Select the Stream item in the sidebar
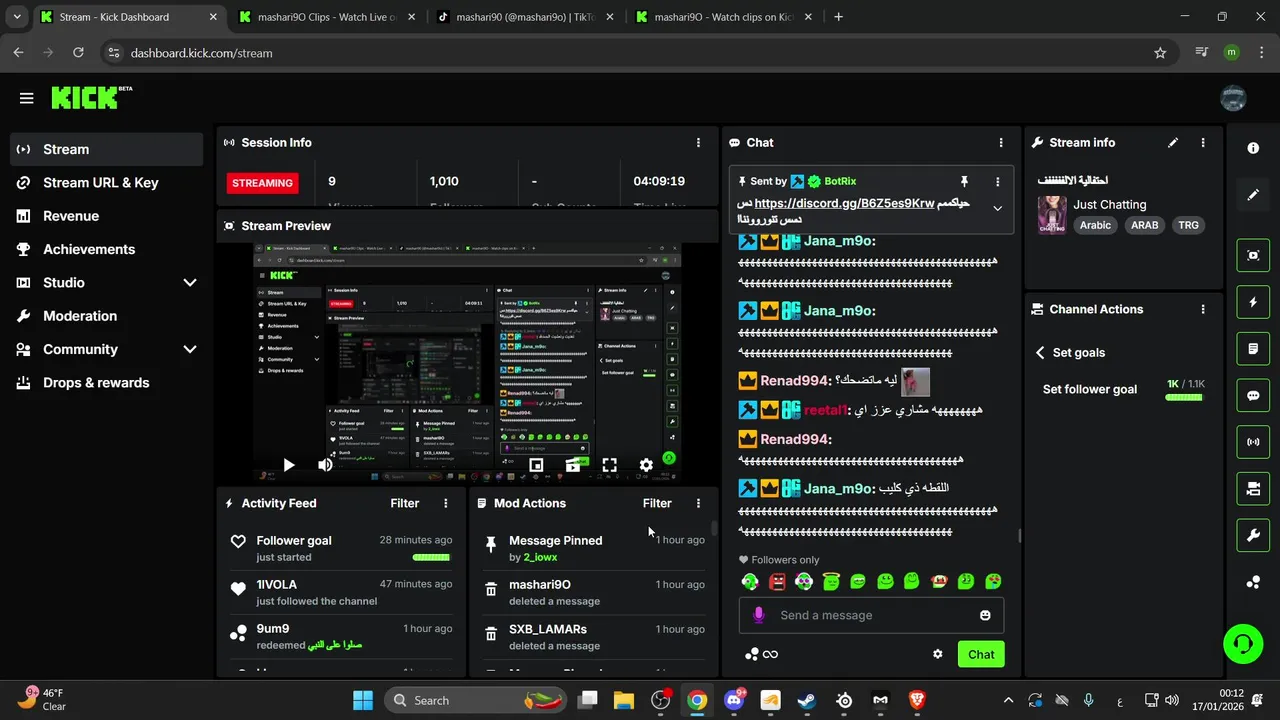The width and height of the screenshot is (1280, 720). 106,149
